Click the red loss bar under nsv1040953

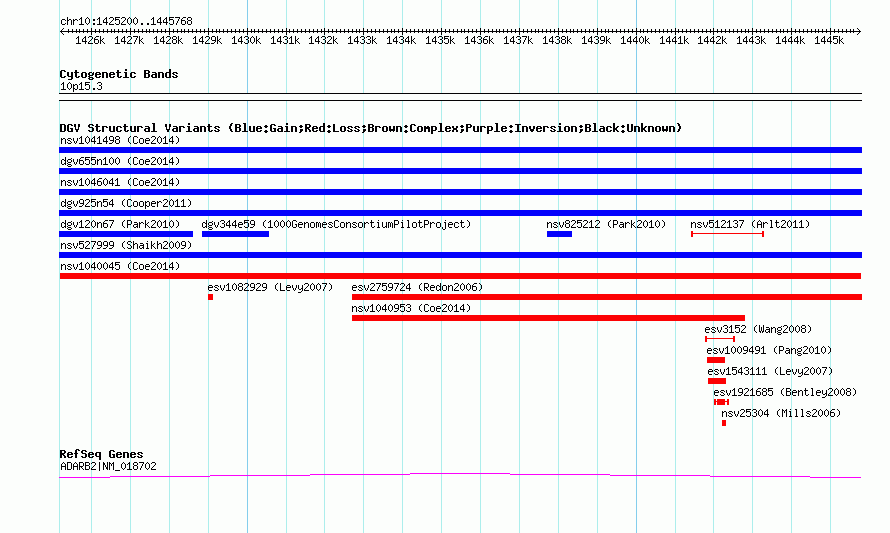[548, 318]
